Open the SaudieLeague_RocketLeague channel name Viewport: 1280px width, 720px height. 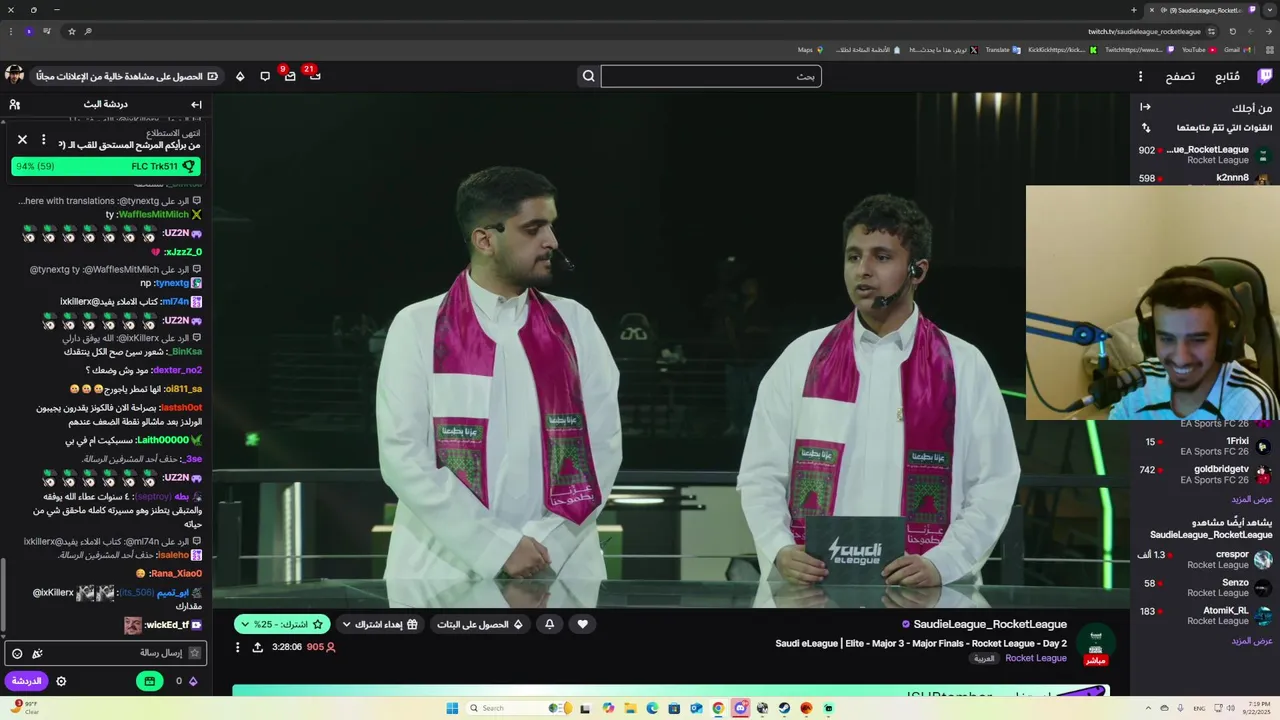pos(989,624)
